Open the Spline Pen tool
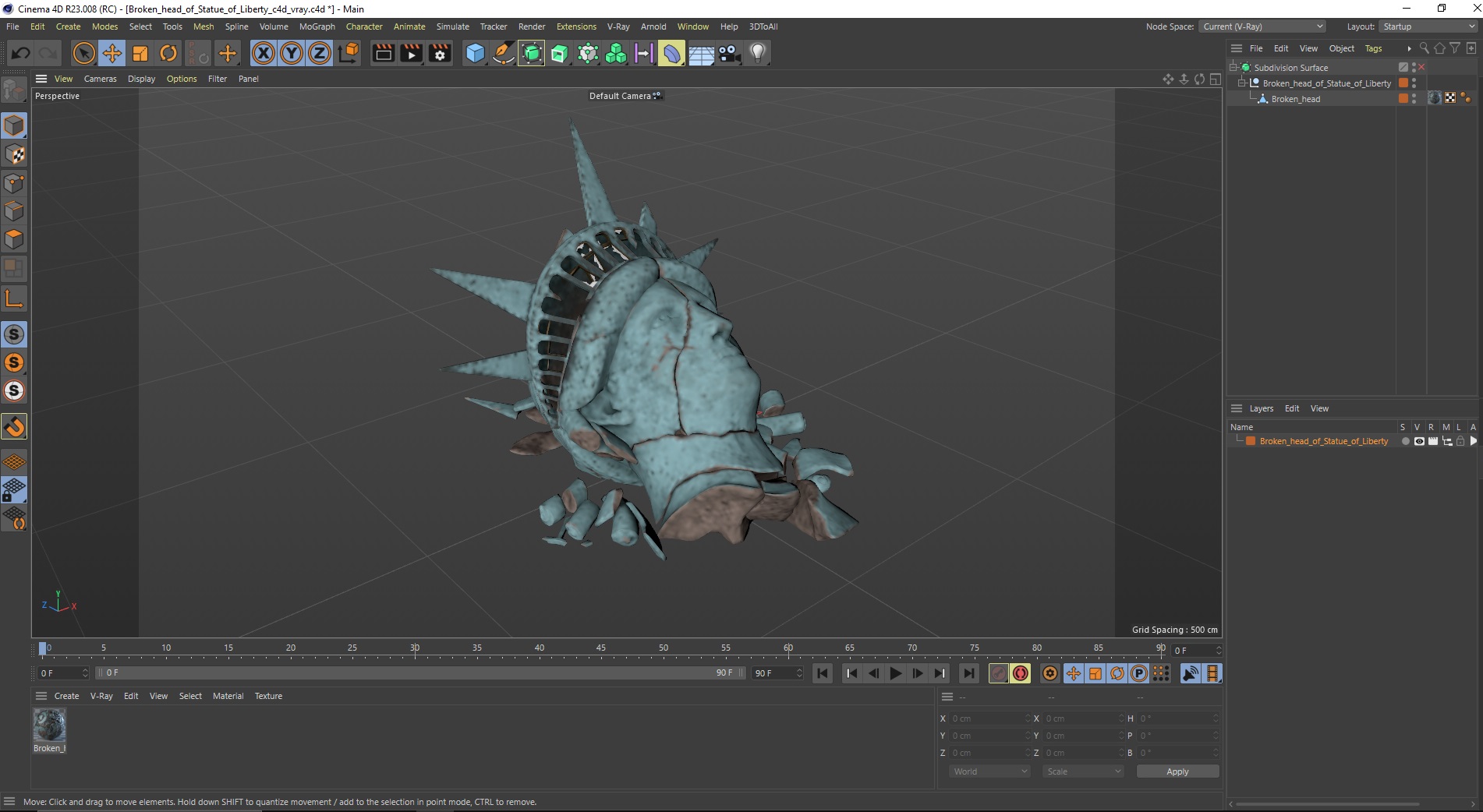The image size is (1483, 812). coord(503,53)
